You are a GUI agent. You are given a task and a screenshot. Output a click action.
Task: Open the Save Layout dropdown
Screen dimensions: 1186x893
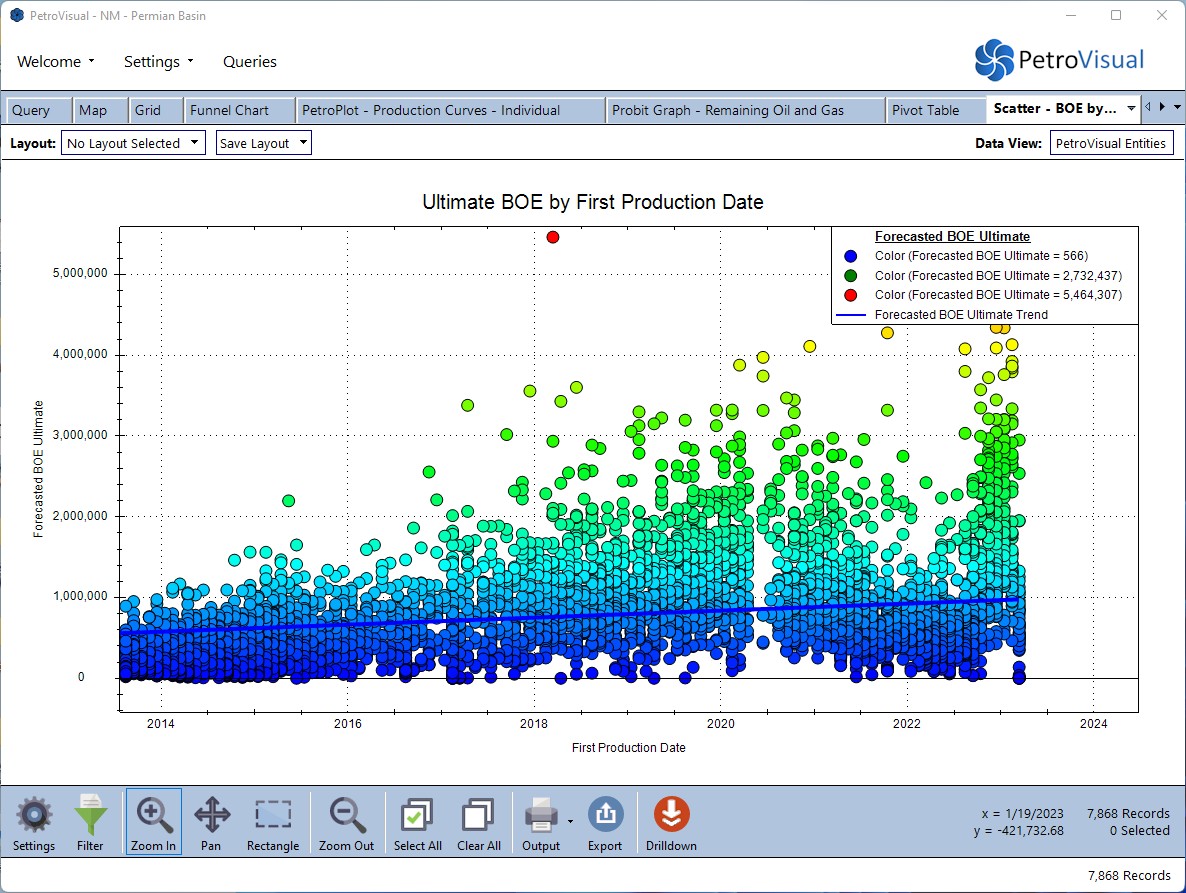pos(263,143)
